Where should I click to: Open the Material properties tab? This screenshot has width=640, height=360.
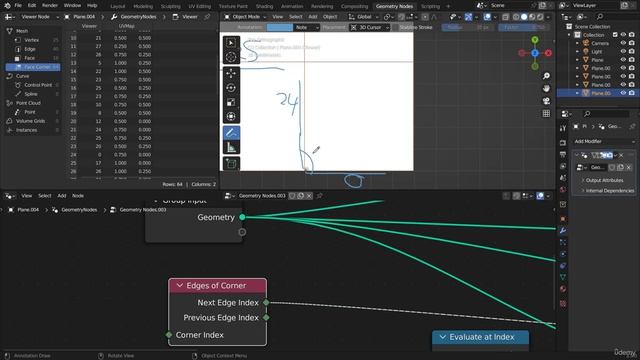pyautogui.click(x=563, y=289)
